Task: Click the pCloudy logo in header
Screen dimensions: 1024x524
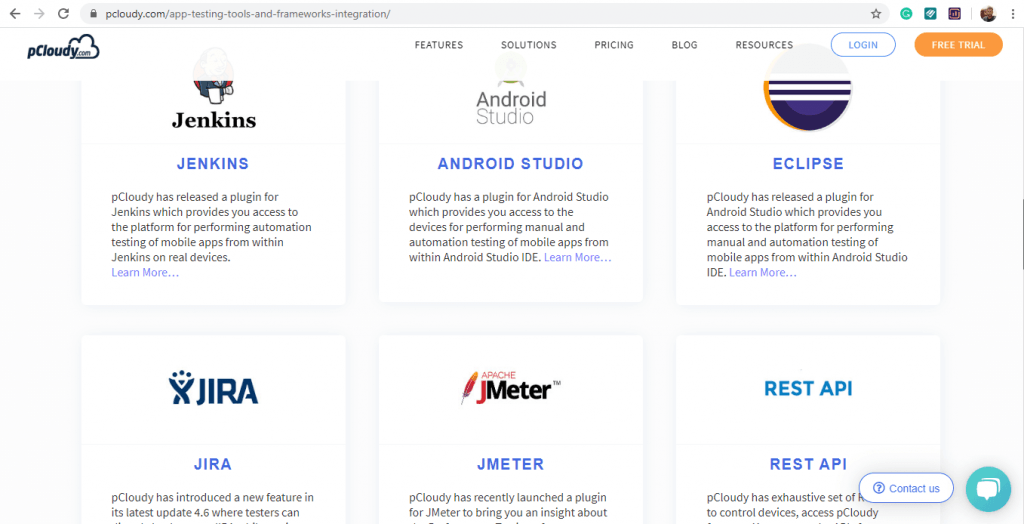Action: tap(63, 46)
